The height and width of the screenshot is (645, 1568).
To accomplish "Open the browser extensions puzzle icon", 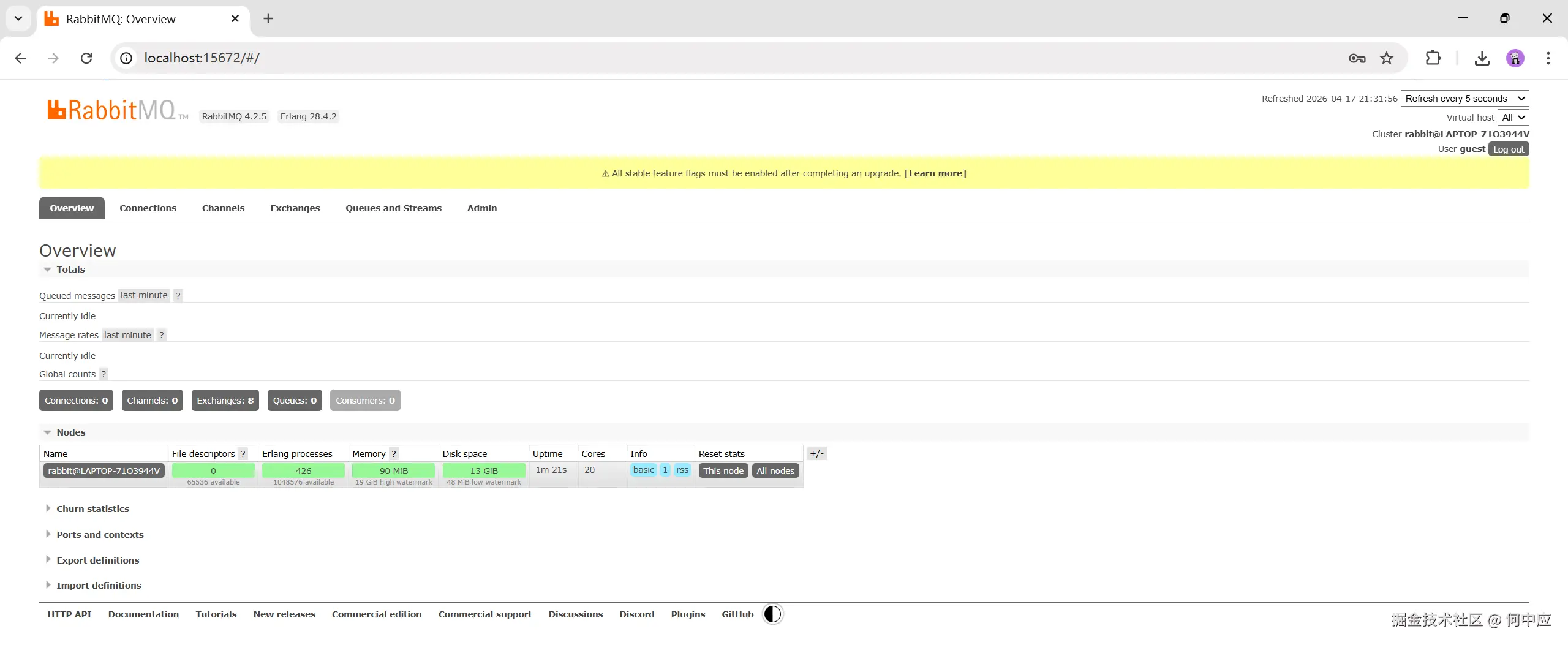I will pyautogui.click(x=1433, y=58).
